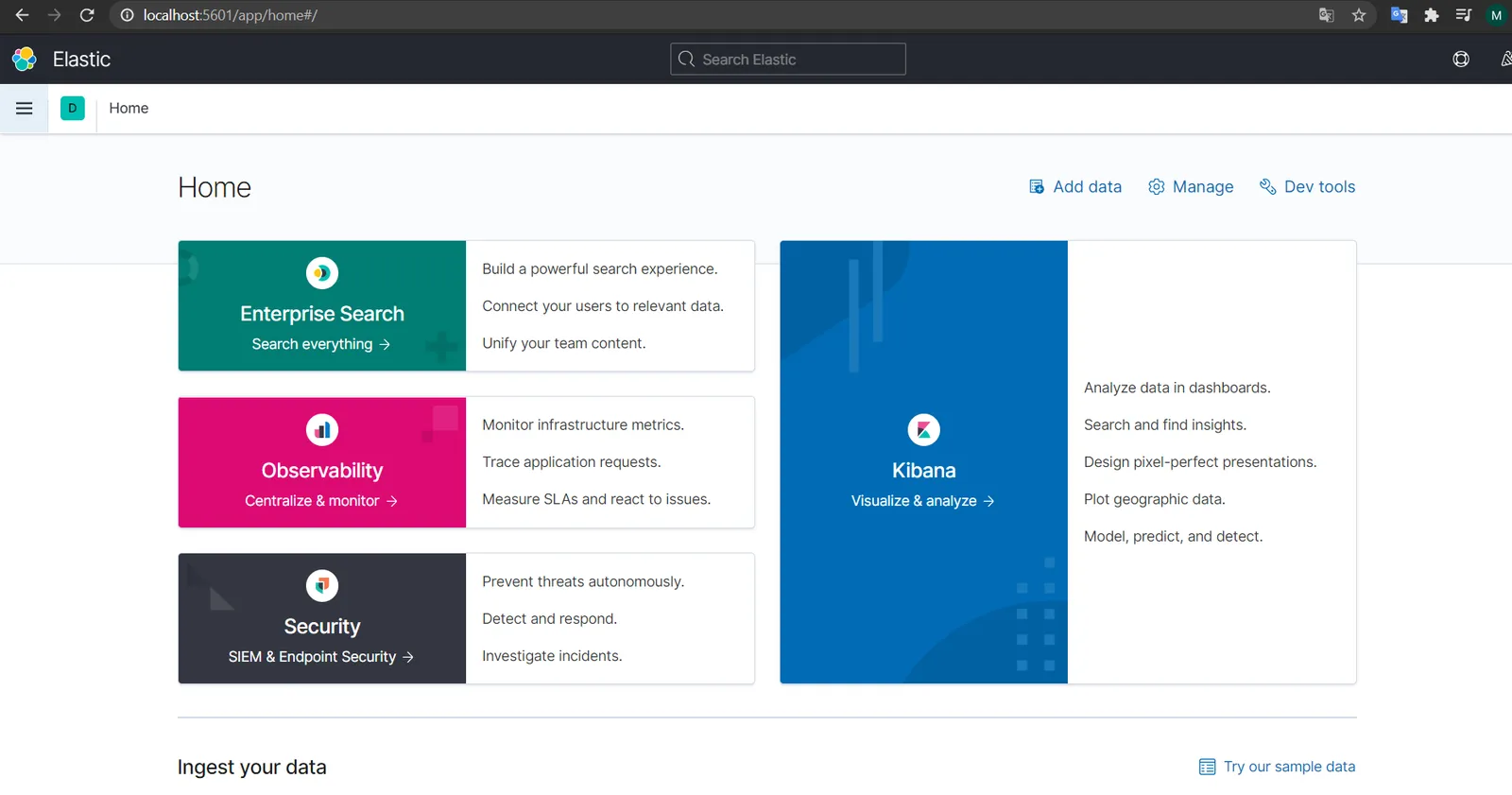Click the browser back arrow
1512x795 pixels.
click(22, 15)
